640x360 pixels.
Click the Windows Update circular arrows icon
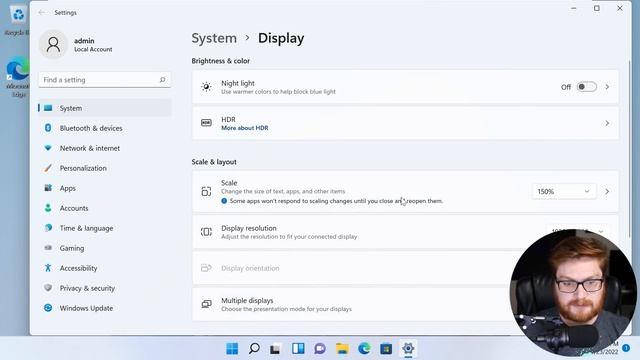(48, 308)
